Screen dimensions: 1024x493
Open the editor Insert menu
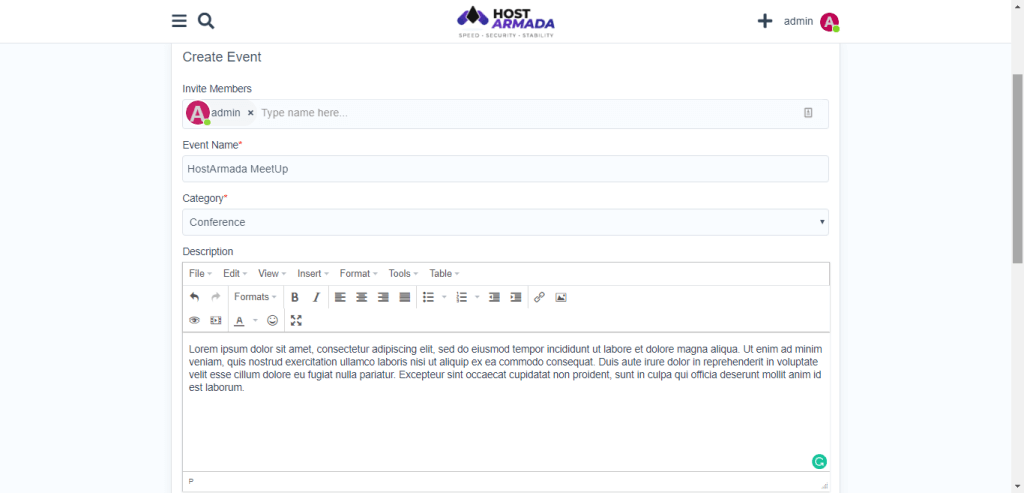coord(313,274)
